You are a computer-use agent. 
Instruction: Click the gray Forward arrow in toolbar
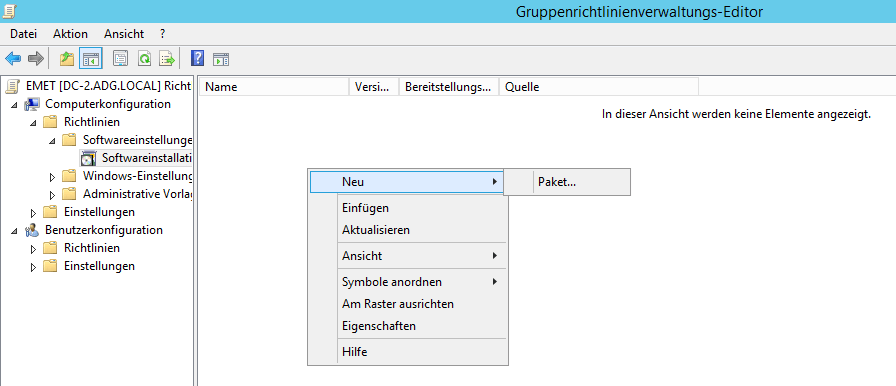coord(36,58)
